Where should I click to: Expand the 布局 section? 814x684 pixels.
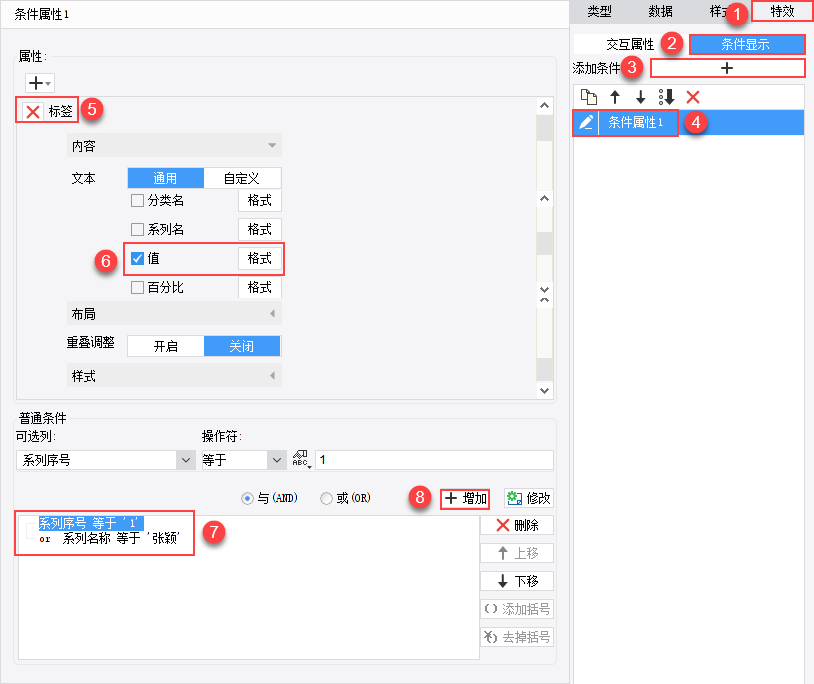(x=174, y=314)
